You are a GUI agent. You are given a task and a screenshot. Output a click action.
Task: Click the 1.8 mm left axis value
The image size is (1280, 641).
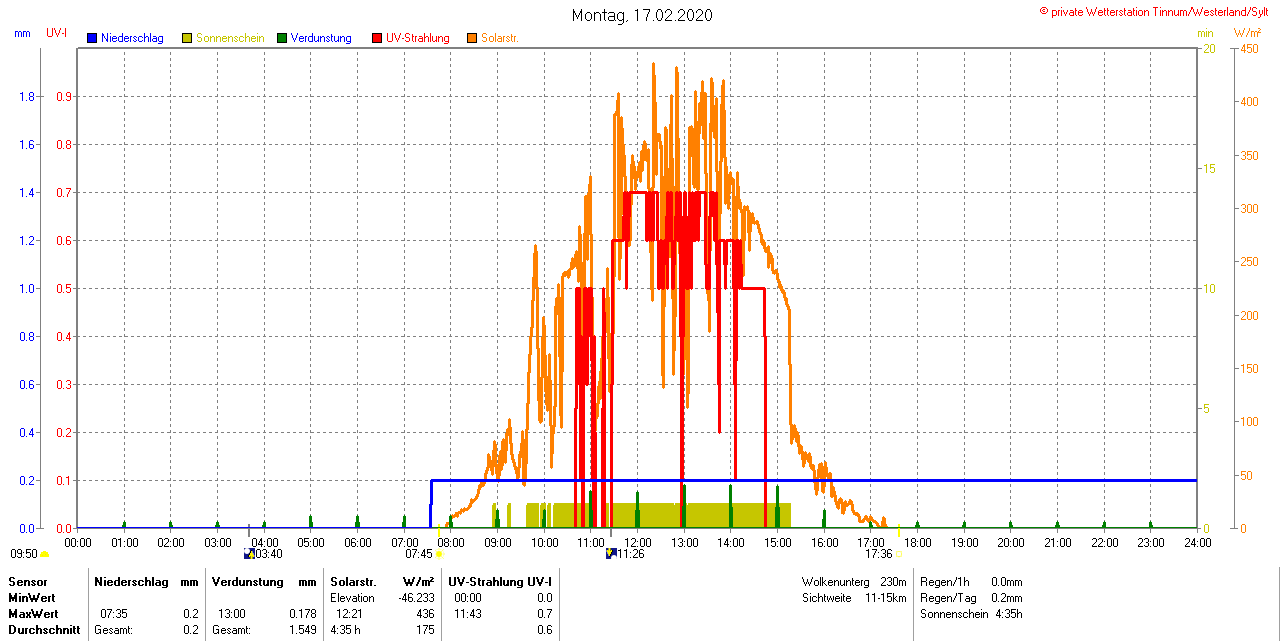pos(27,97)
